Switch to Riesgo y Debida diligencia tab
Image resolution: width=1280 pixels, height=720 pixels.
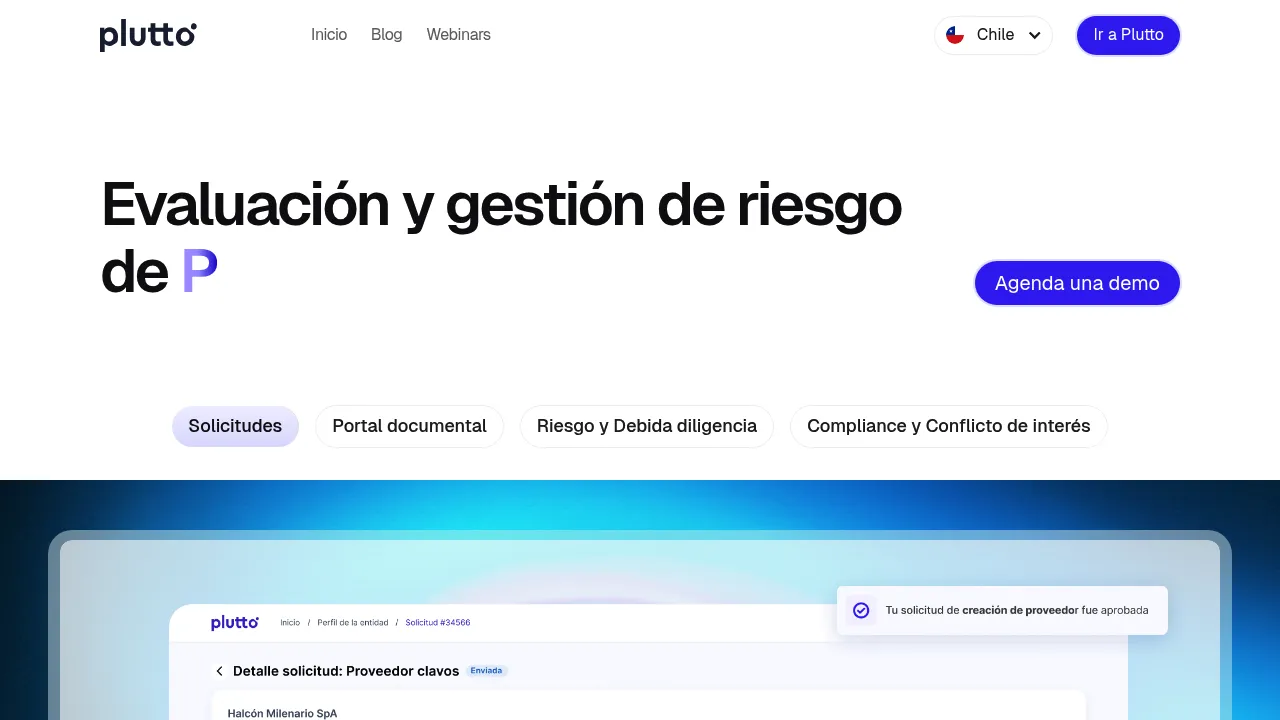[x=647, y=426]
